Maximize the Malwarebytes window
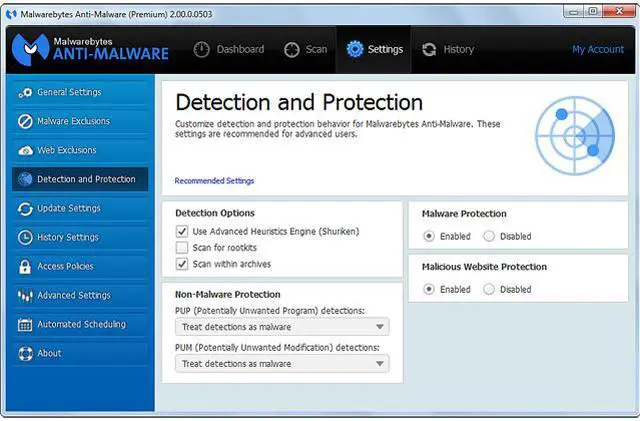Screen dimensions: 640x421 click(593, 11)
